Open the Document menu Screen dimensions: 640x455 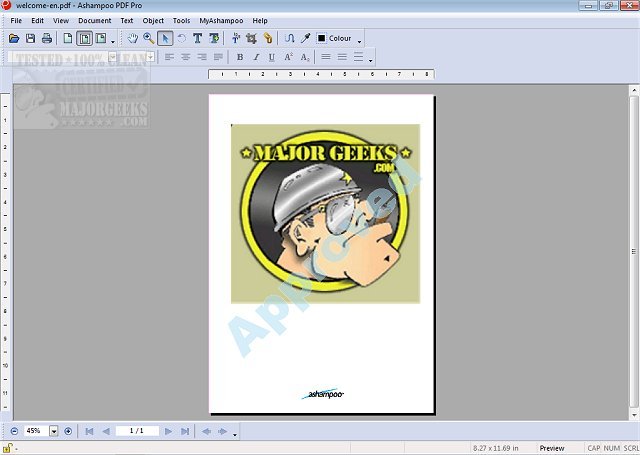[95, 21]
